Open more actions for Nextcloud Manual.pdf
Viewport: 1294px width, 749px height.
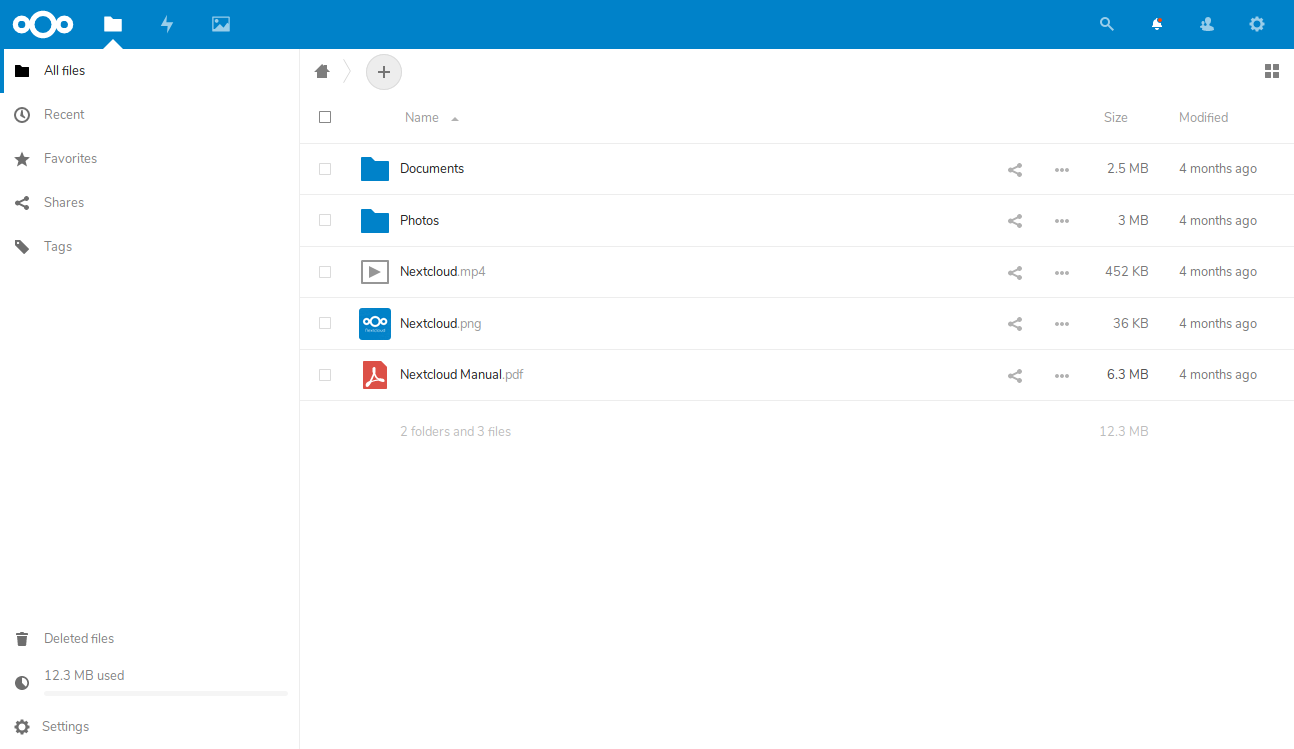(1062, 376)
